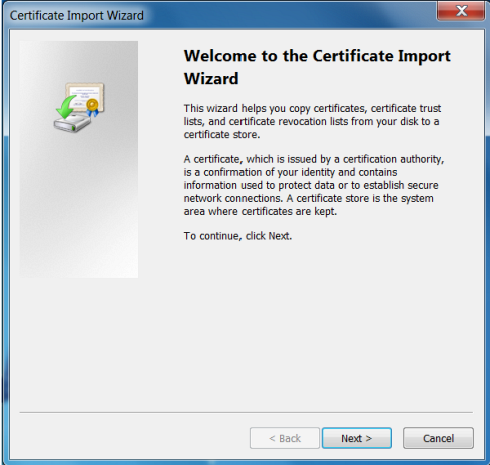
Task: Click the To continue, click Next text
Action: 238,236
